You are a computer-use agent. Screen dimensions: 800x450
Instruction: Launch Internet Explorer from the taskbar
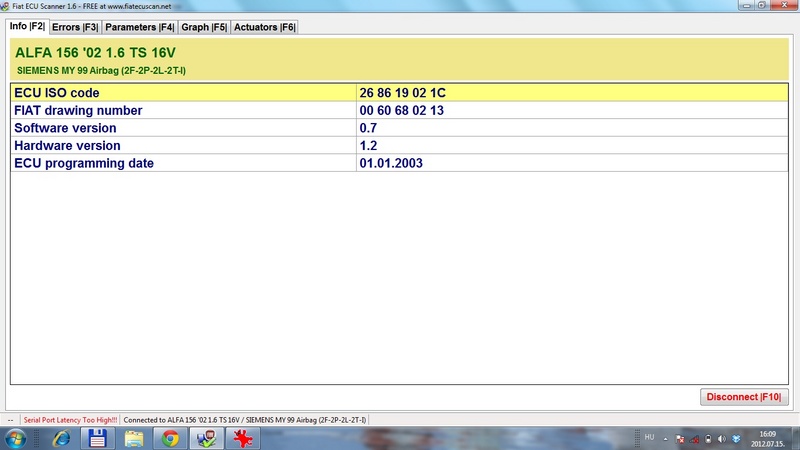58,438
